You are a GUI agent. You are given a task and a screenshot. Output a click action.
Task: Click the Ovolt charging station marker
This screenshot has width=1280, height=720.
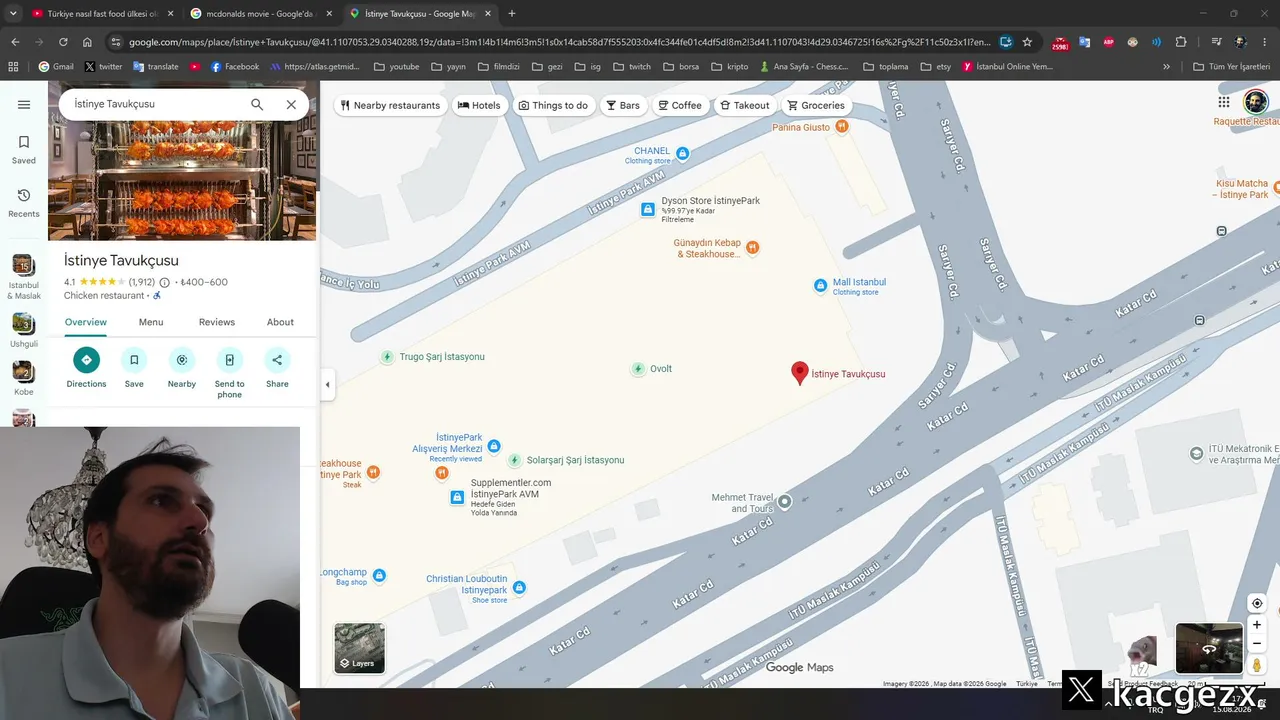(638, 369)
